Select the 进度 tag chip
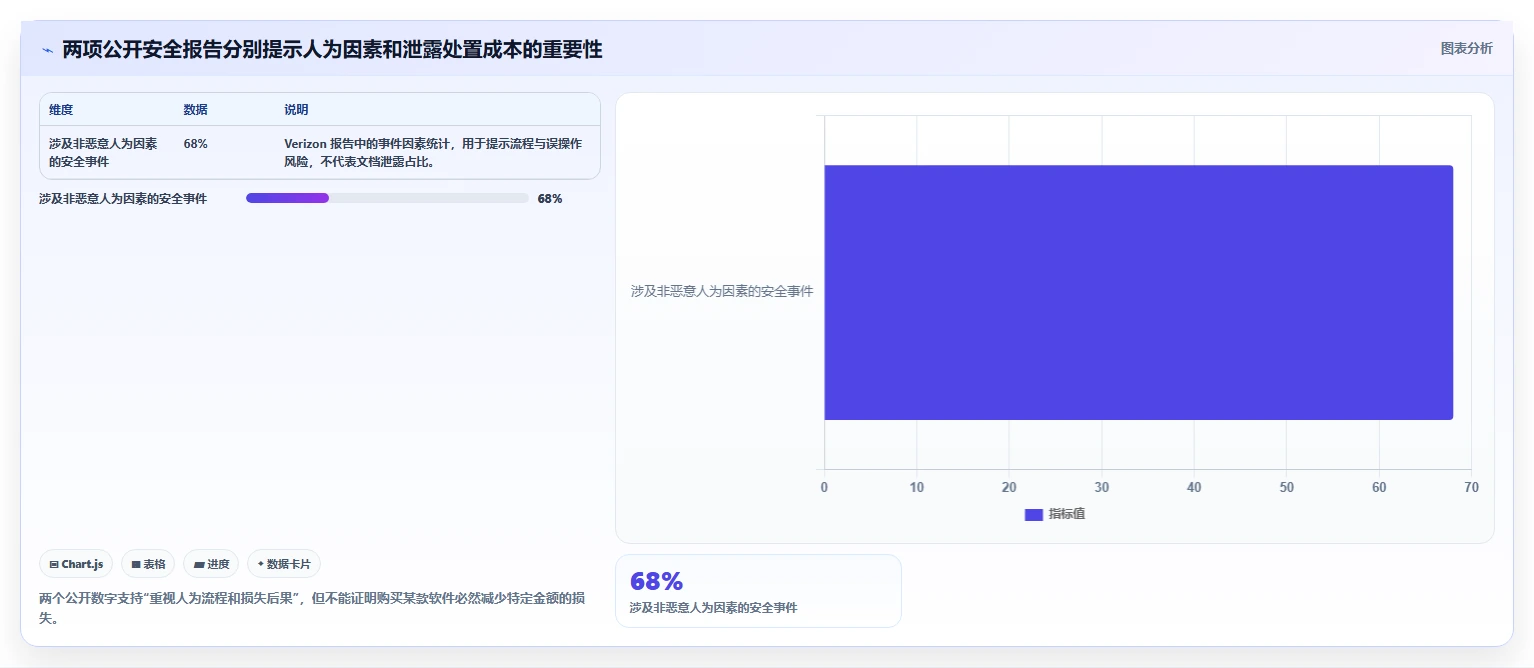 coord(211,564)
